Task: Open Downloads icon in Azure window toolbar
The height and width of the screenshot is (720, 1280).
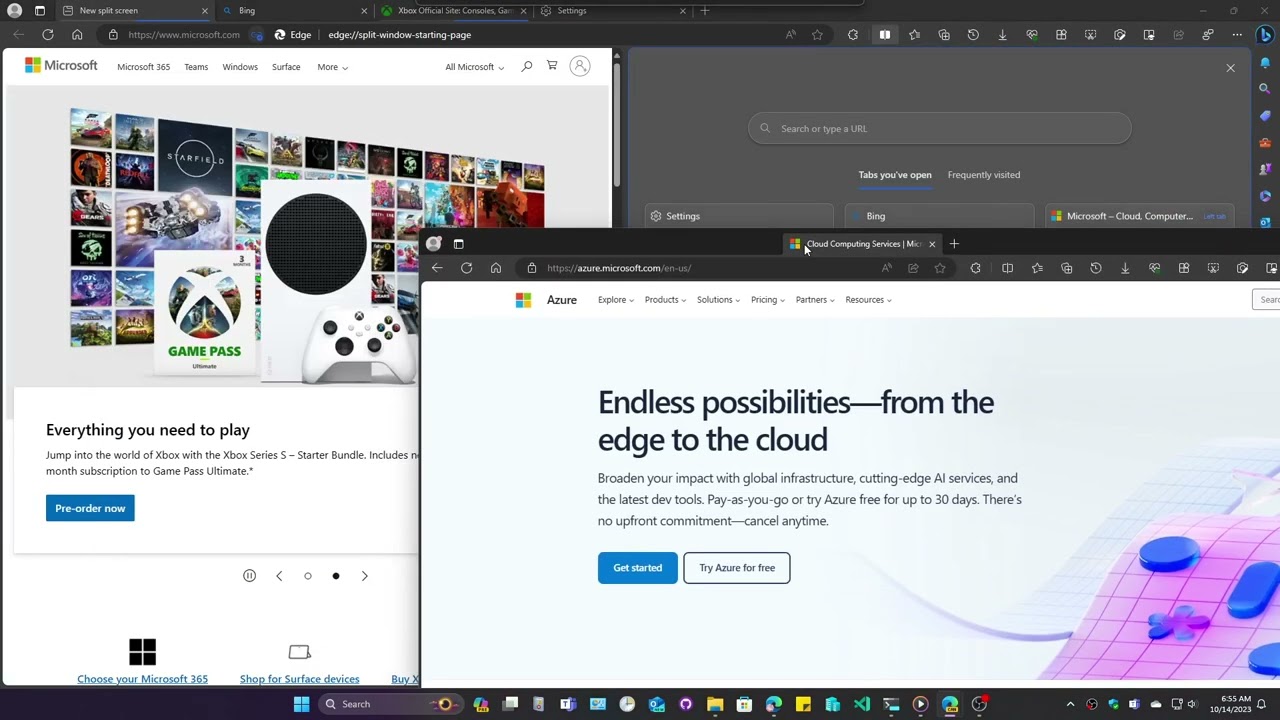Action: click(1125, 268)
